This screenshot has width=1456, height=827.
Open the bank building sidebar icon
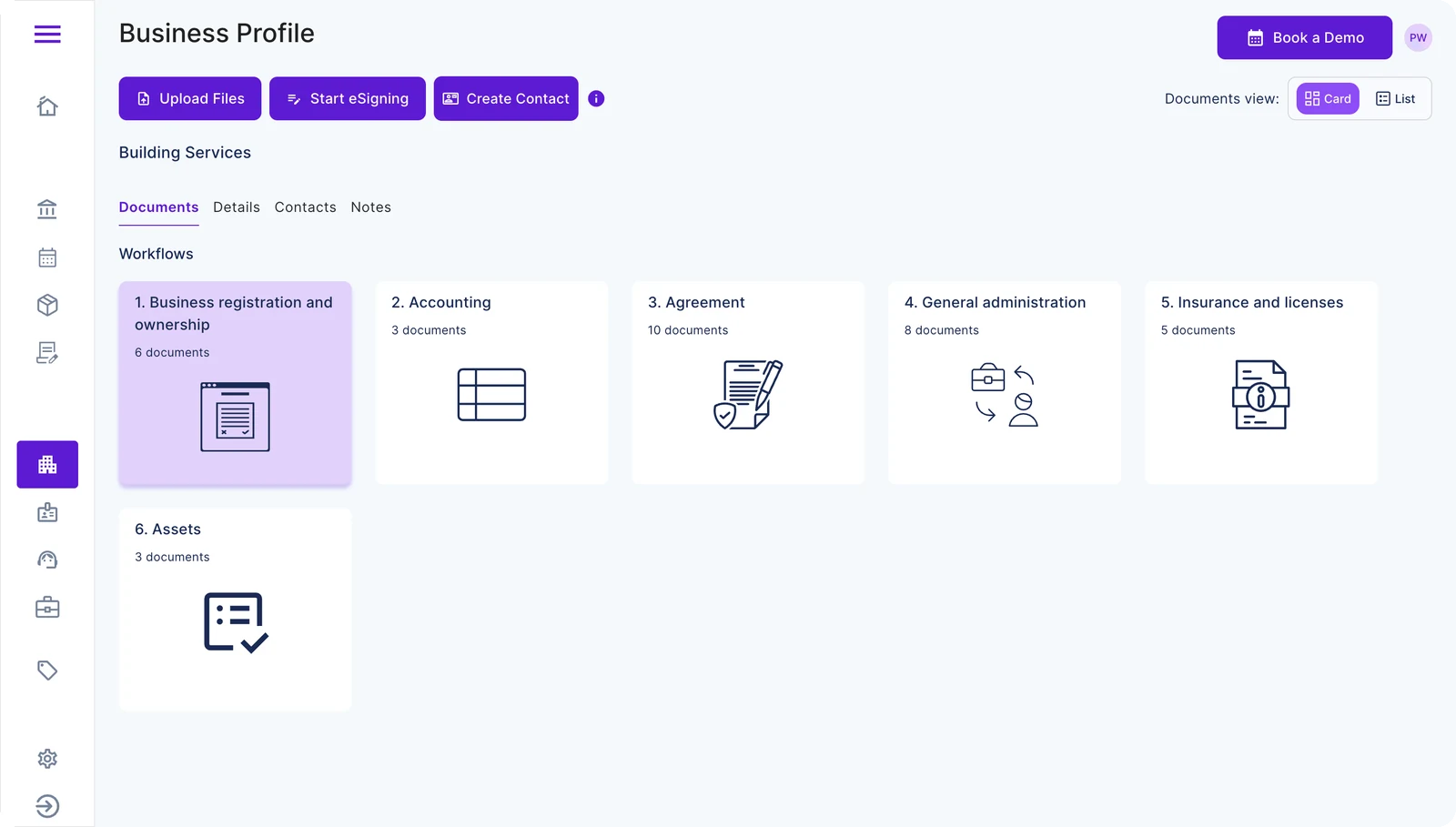[x=47, y=209]
